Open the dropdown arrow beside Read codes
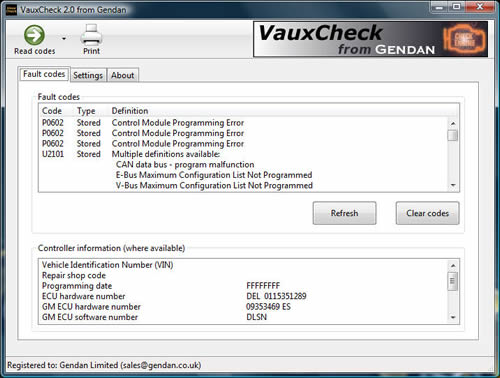Screen dimensions: 500x378 64,39
